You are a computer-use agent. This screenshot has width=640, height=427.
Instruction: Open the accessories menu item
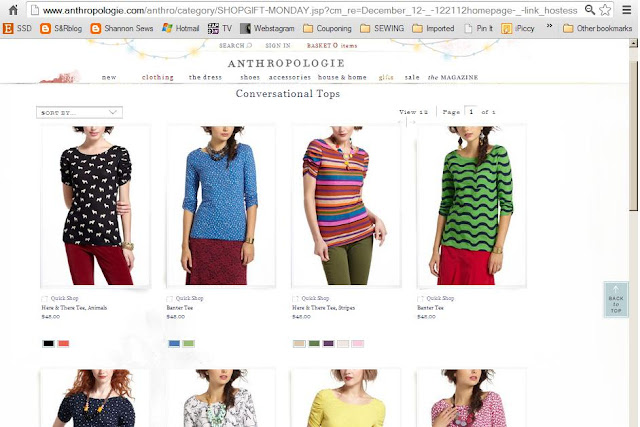point(290,77)
